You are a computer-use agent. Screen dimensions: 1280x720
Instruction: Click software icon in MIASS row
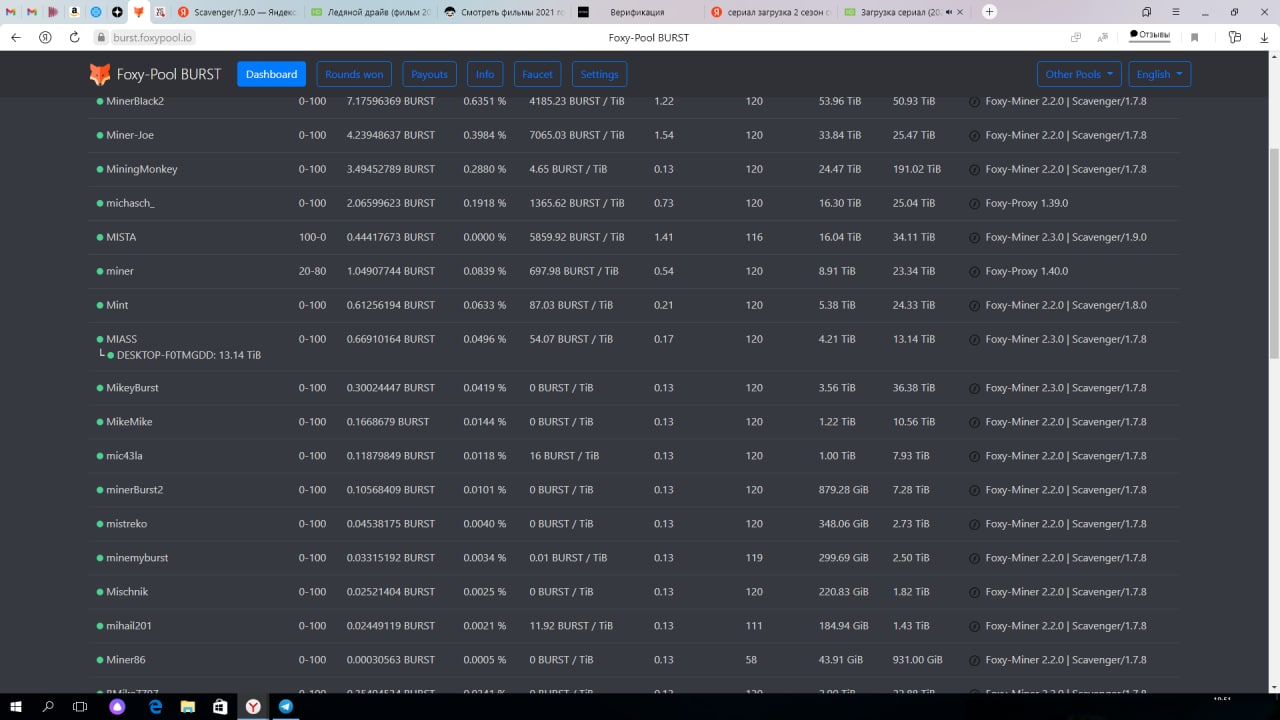pos(975,339)
